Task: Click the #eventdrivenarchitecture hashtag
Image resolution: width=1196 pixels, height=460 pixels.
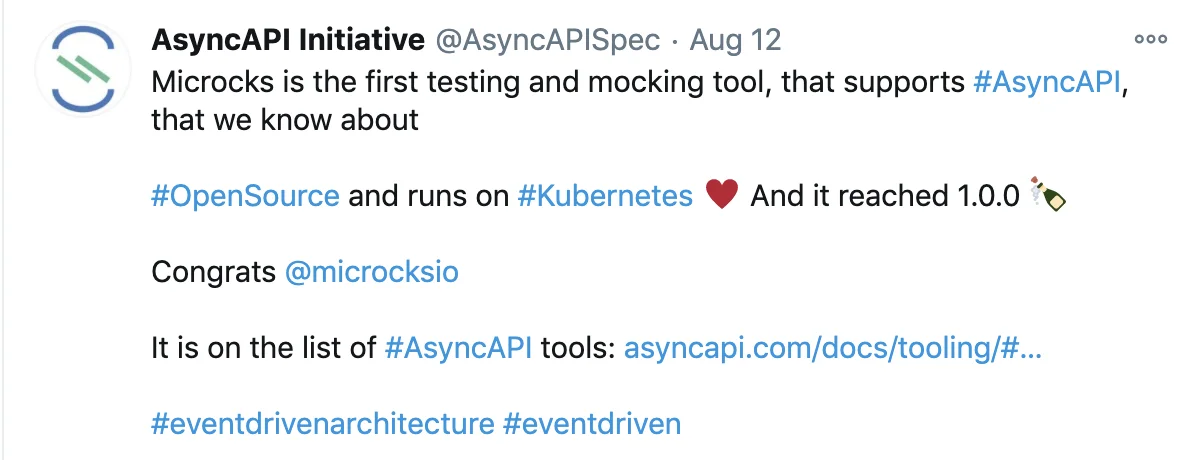Action: 322,423
